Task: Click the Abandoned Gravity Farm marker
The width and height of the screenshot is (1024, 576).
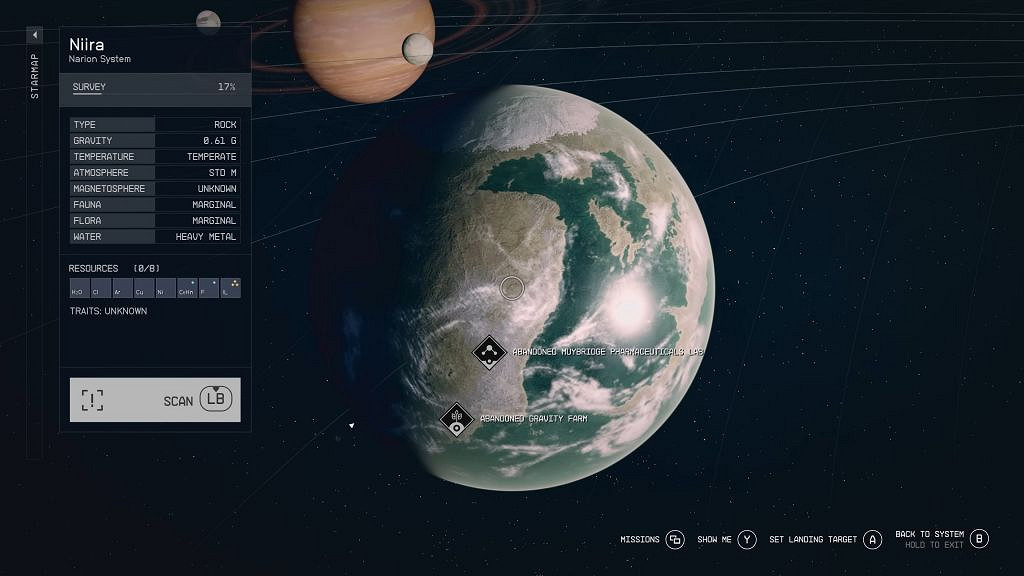Action: coord(458,419)
